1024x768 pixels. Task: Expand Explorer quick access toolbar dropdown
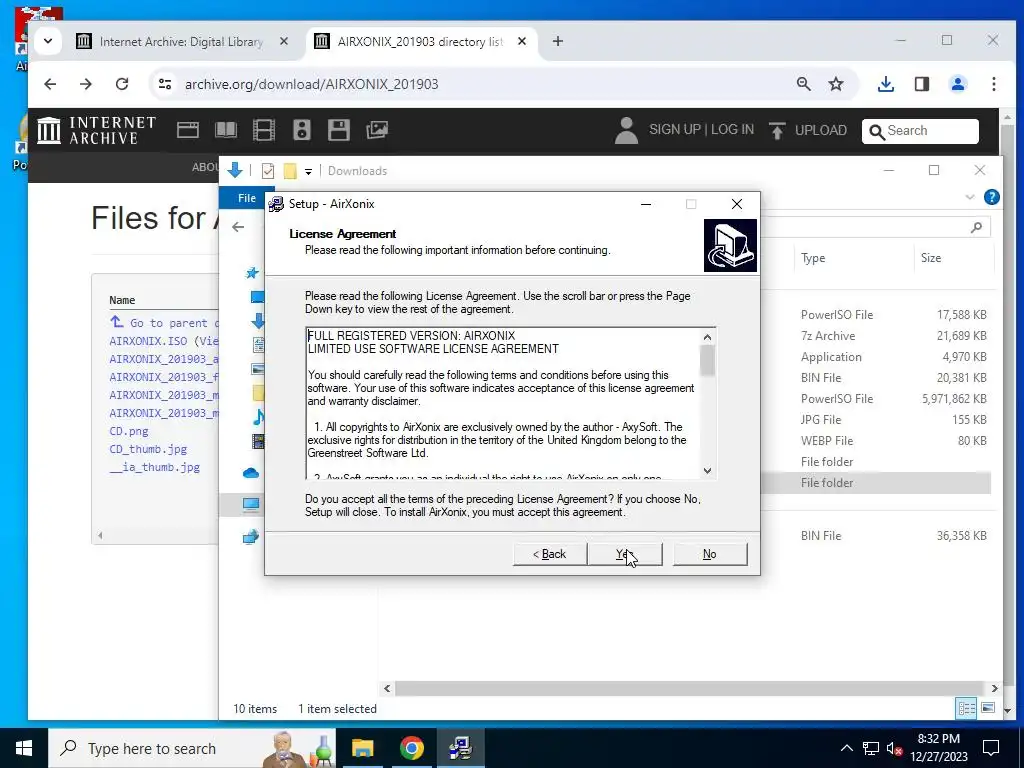308,172
